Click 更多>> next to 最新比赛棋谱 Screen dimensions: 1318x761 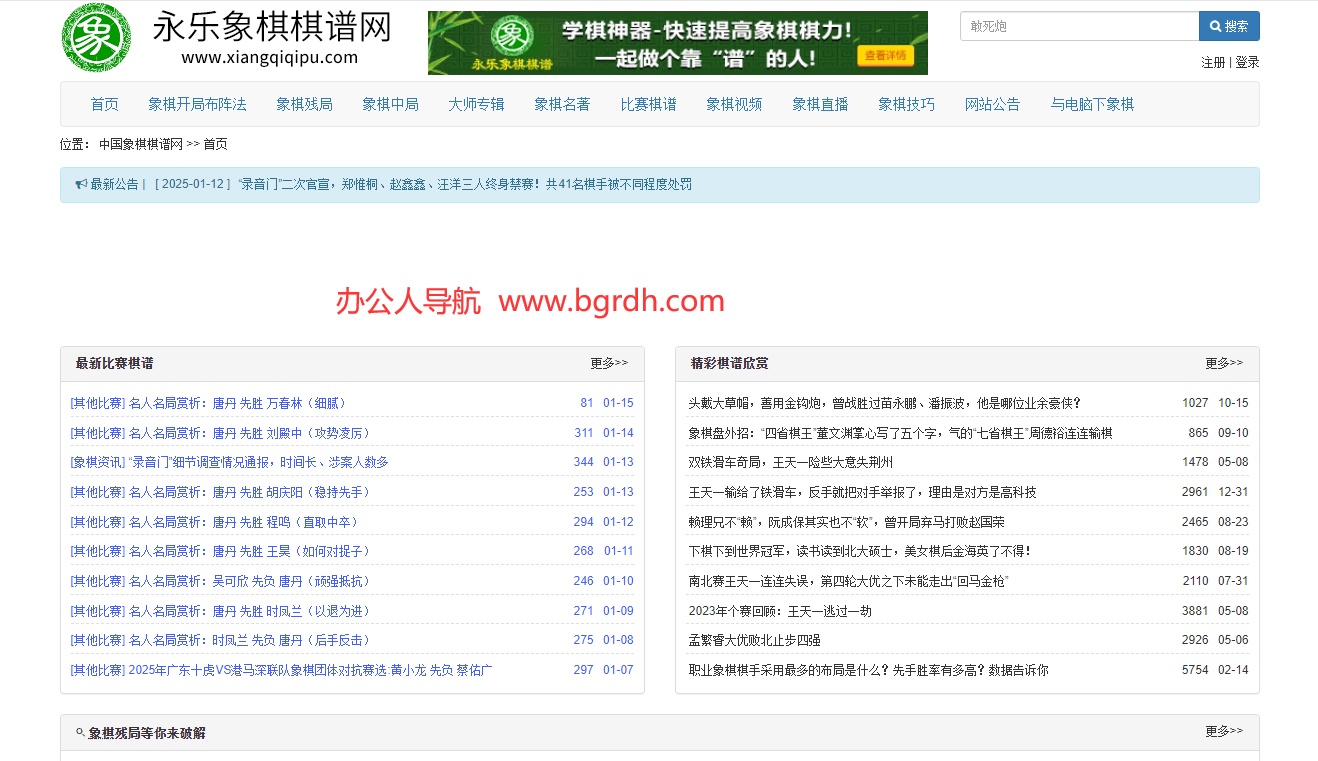pos(609,364)
